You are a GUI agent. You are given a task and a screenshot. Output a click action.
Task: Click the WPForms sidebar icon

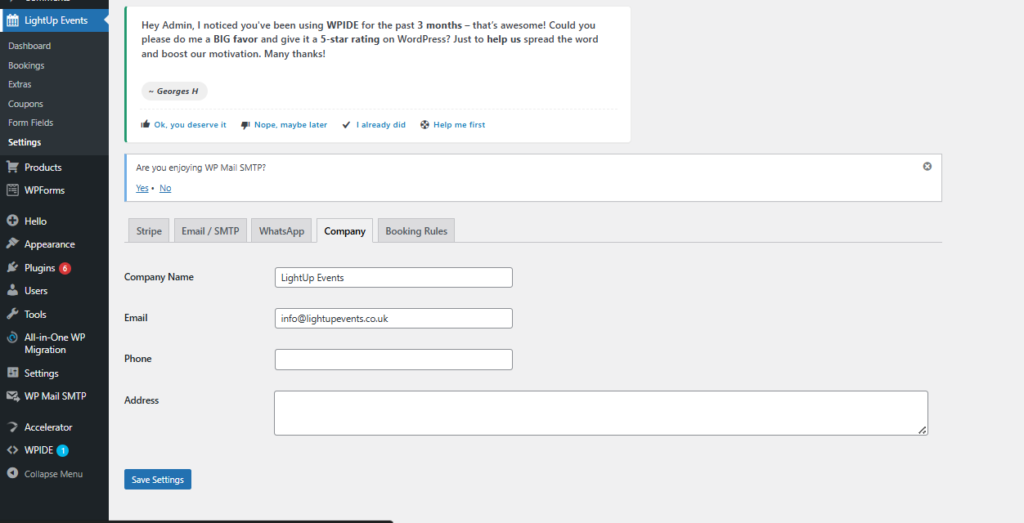tap(12, 190)
